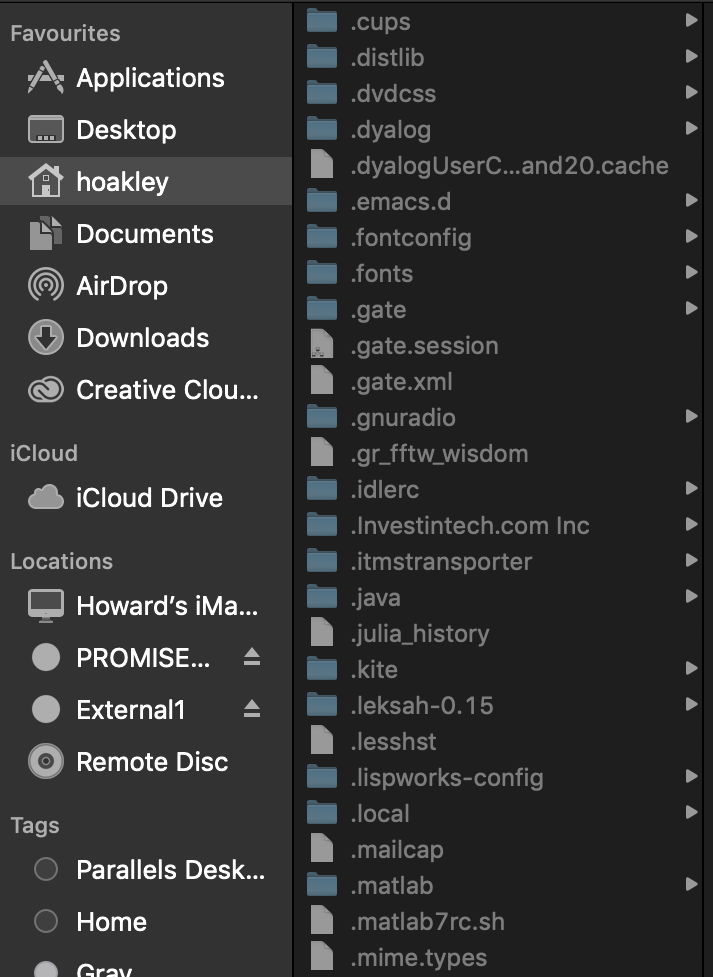Select the .lispworks-config folder
The image size is (713, 977).
[x=446, y=777]
